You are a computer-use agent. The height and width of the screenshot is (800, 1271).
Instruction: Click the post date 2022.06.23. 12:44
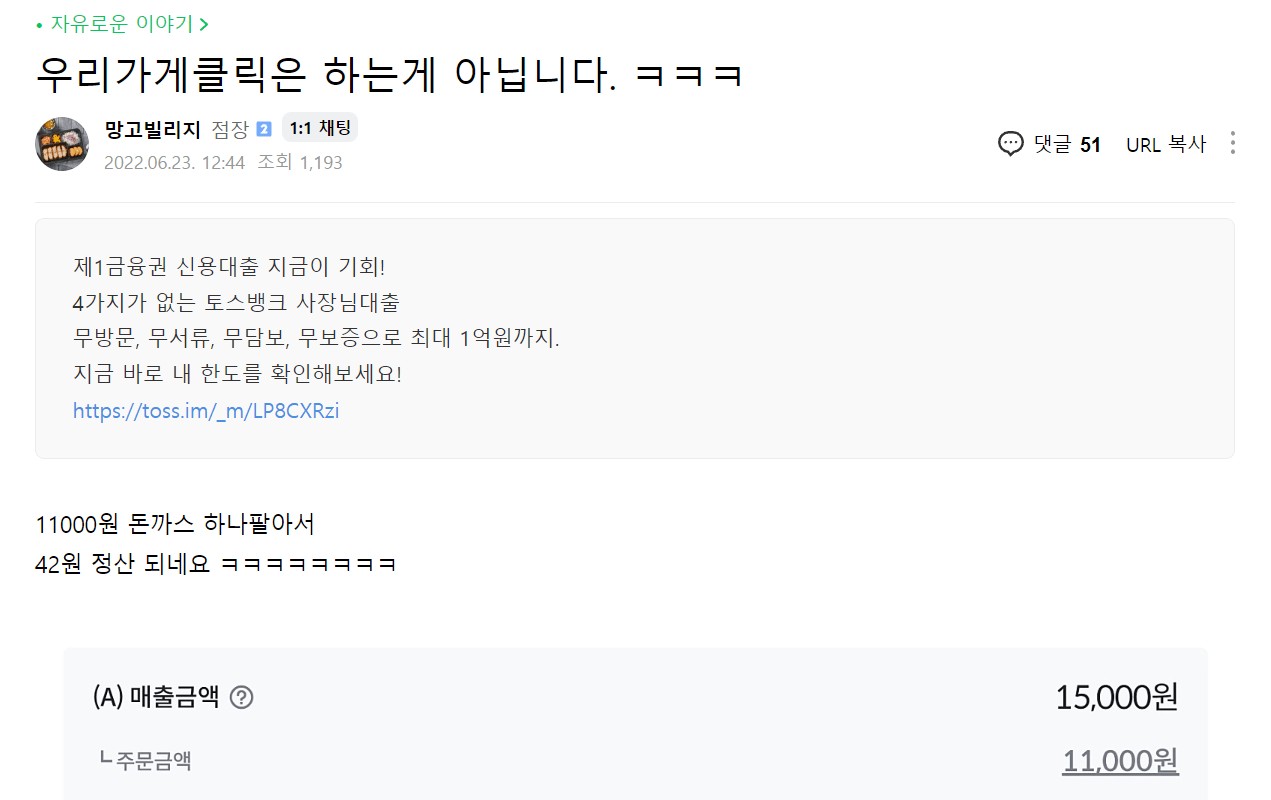[x=174, y=162]
